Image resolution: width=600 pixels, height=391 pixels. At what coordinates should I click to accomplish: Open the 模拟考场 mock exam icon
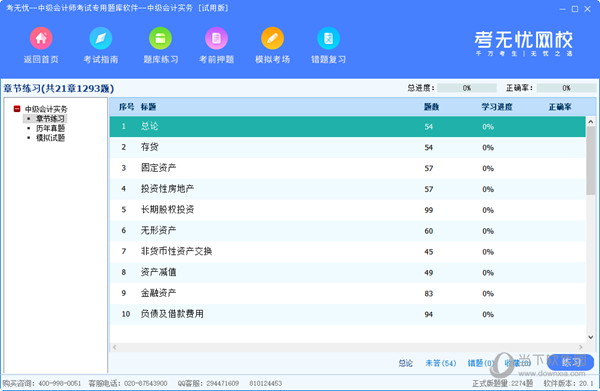(x=272, y=38)
